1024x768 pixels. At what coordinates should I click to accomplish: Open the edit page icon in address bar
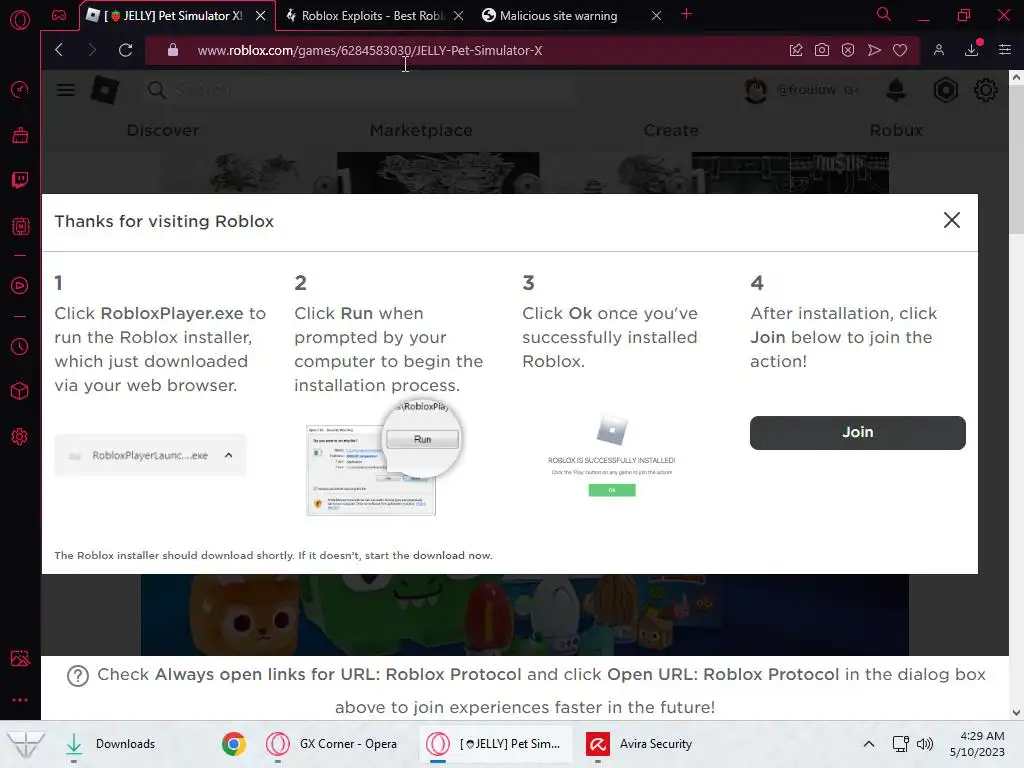(x=796, y=50)
